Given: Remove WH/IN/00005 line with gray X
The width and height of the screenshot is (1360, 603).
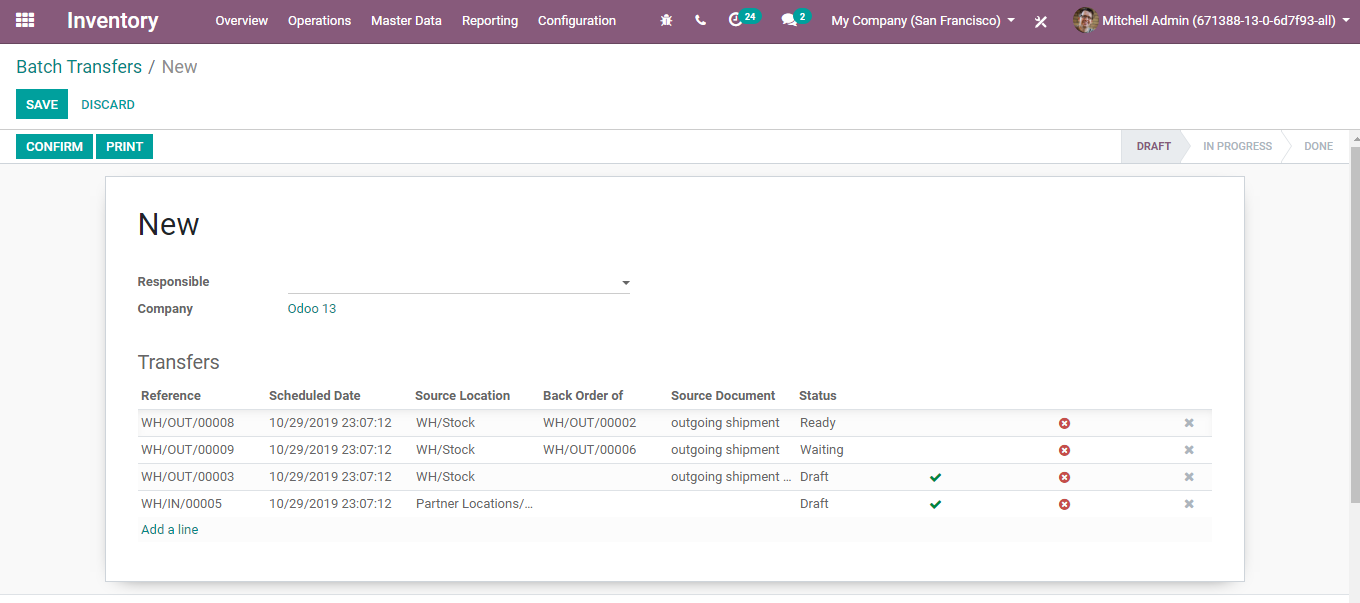Looking at the screenshot, I should [x=1189, y=504].
